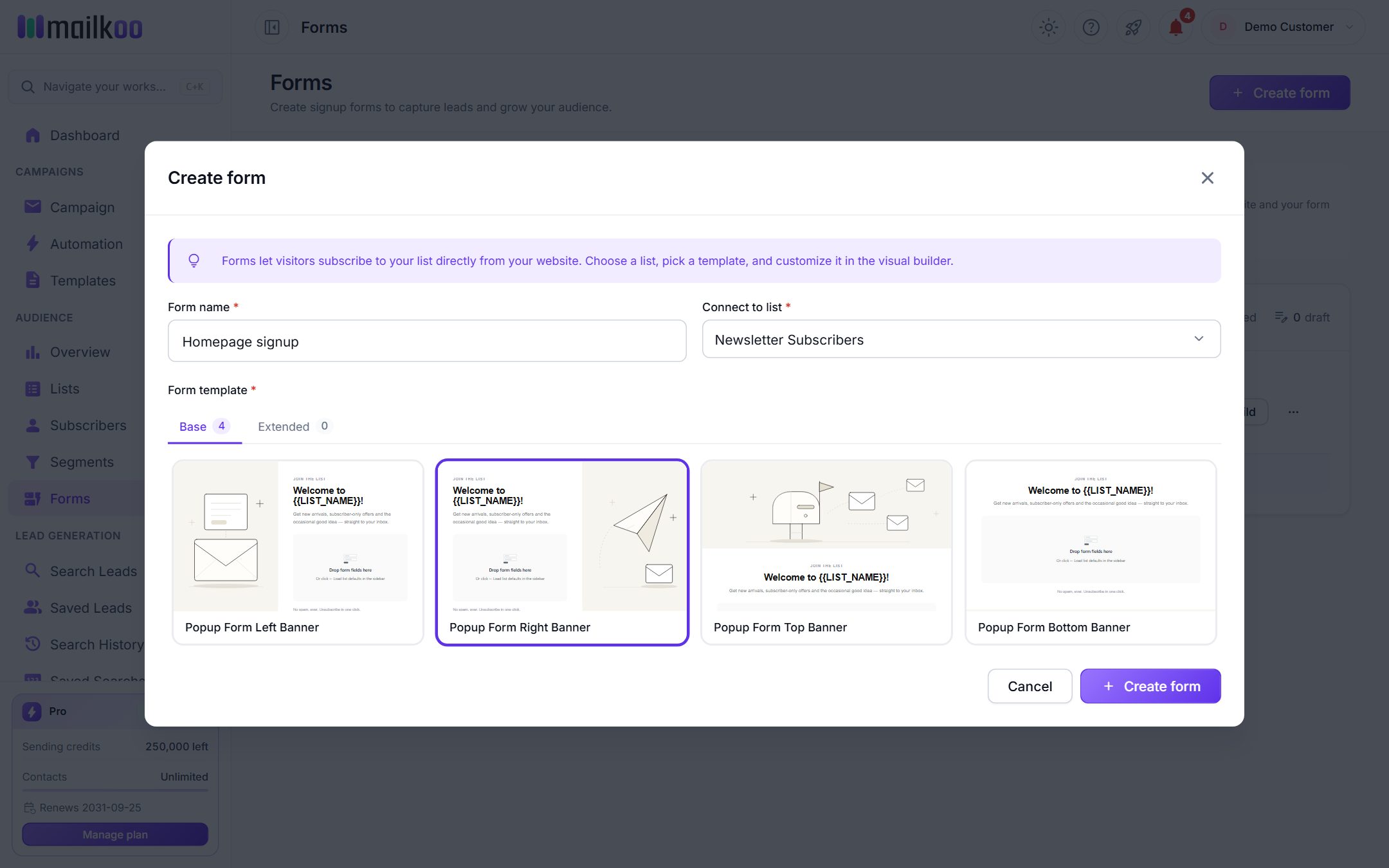Switch theme with the sun icon

coord(1049,27)
